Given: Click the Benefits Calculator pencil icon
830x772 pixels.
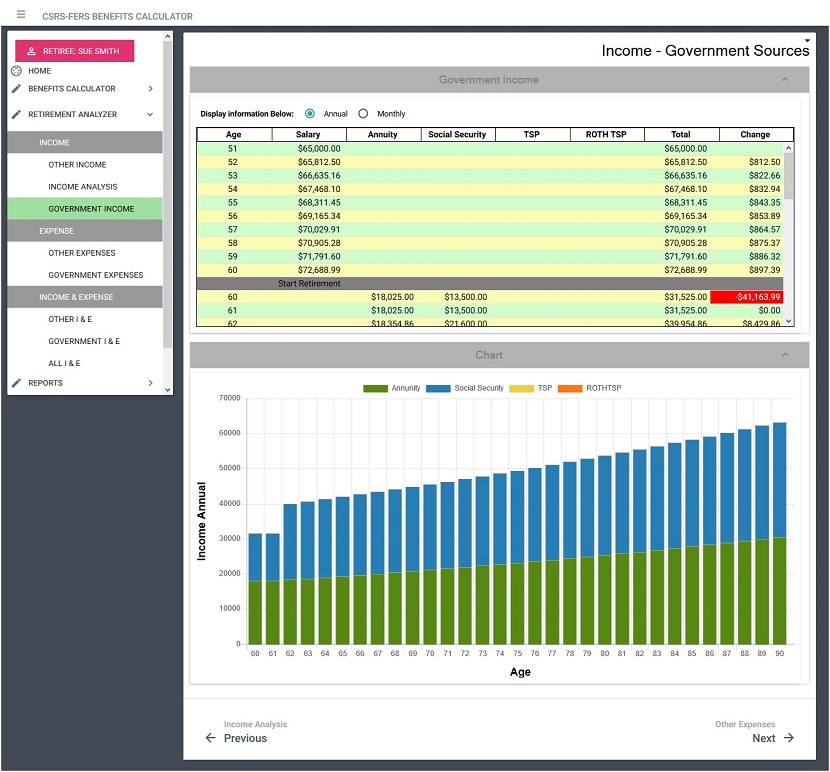Looking at the screenshot, I should point(16,88).
